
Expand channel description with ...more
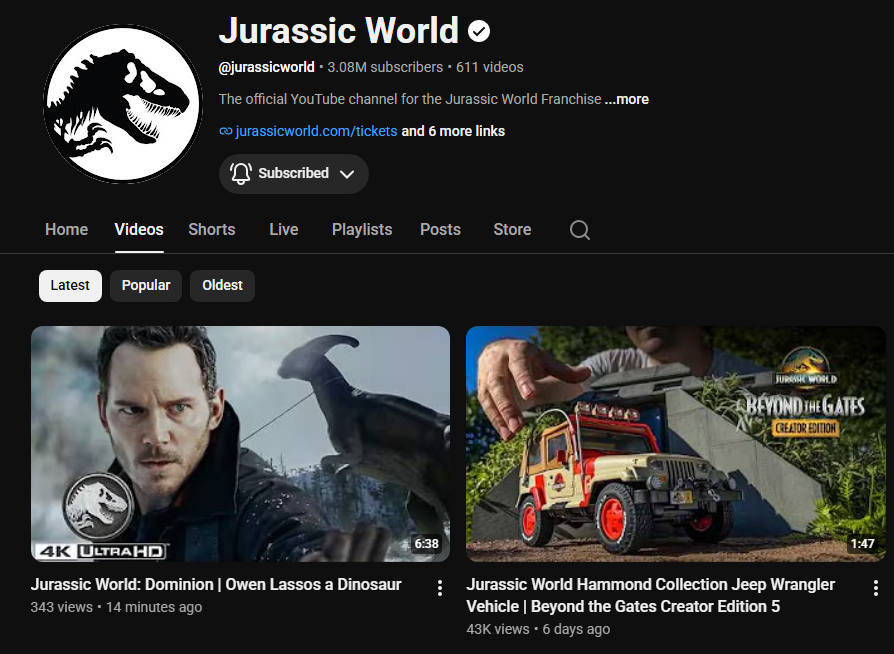(x=627, y=99)
